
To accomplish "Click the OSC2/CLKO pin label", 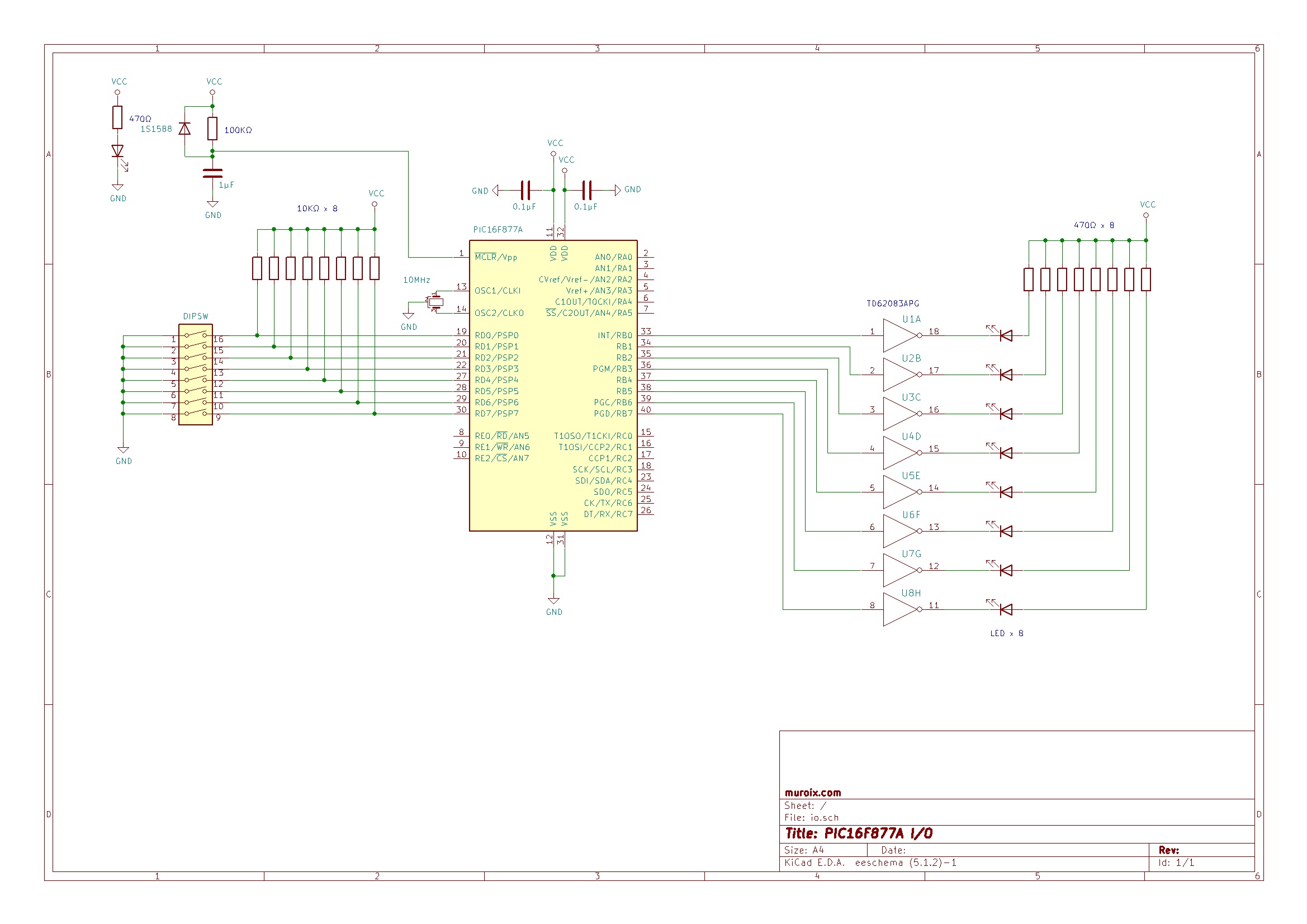I will (499, 312).
